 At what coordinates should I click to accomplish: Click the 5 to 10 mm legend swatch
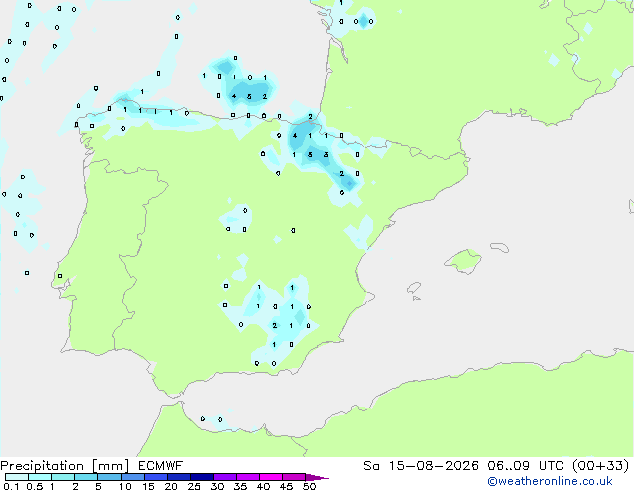tap(109, 477)
